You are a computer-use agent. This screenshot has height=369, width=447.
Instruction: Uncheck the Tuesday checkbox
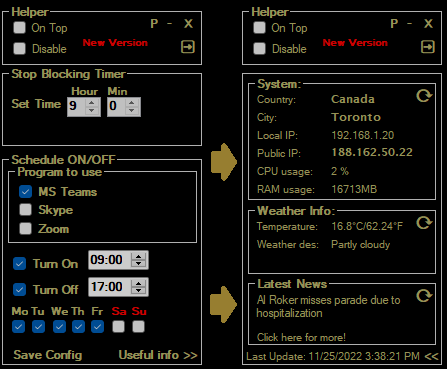click(38, 327)
